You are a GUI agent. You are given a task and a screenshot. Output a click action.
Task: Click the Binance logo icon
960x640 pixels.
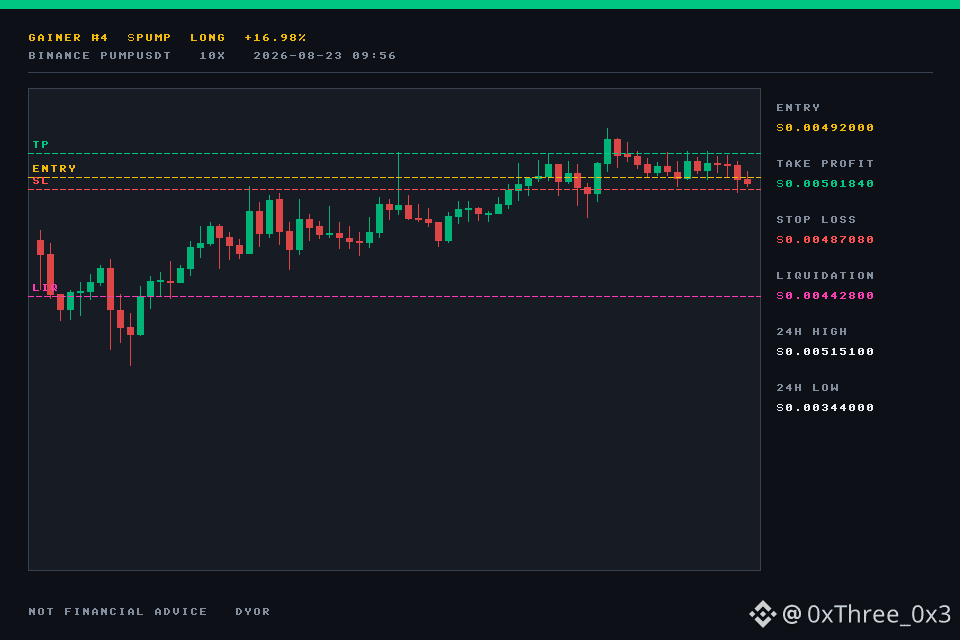pos(762,614)
